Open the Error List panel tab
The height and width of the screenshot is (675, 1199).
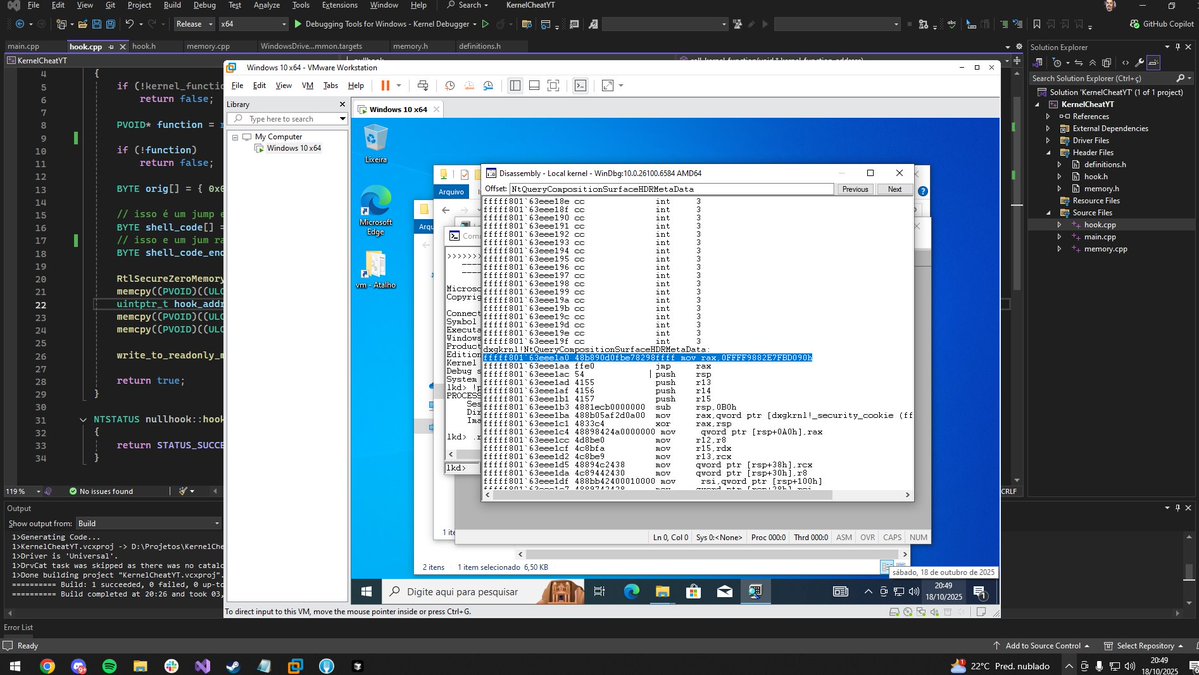[x=18, y=628]
